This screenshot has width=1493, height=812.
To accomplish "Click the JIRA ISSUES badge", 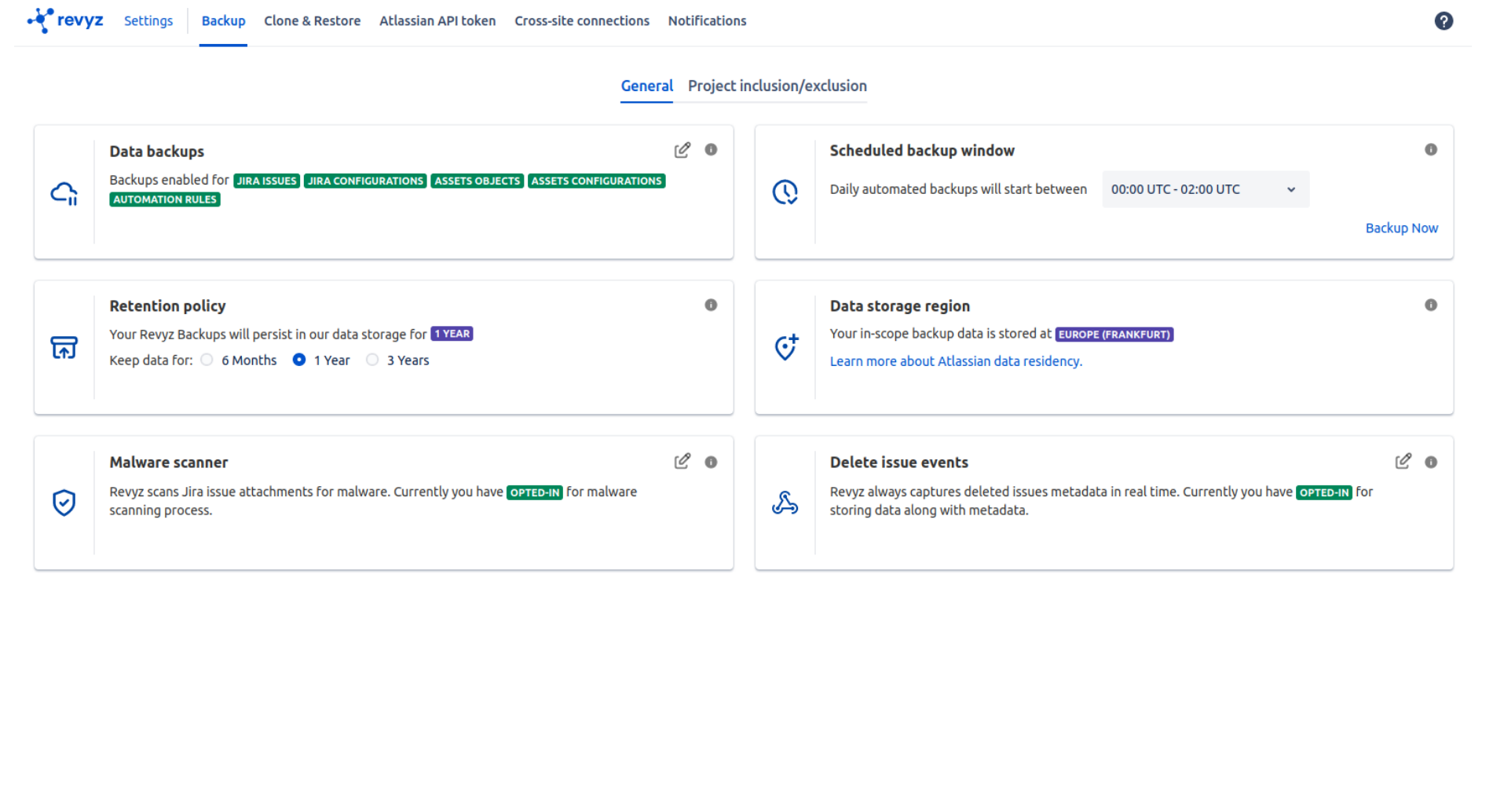I will (x=267, y=181).
